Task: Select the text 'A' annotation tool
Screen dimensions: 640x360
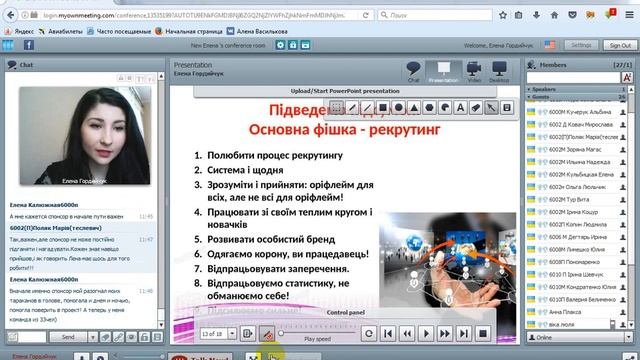Action: [460, 108]
